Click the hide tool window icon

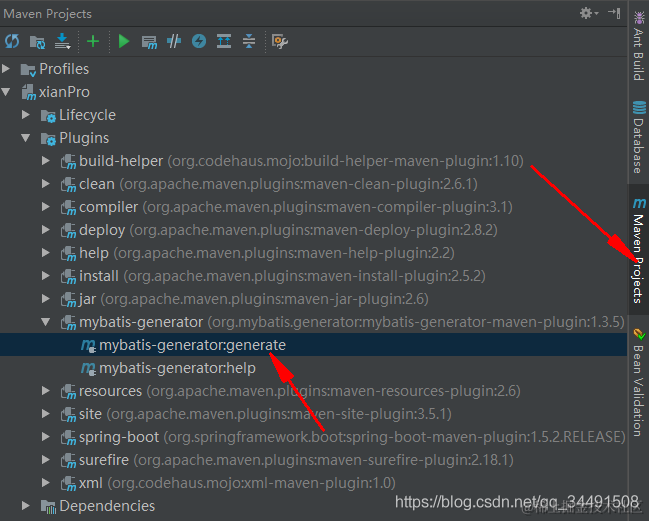point(615,13)
